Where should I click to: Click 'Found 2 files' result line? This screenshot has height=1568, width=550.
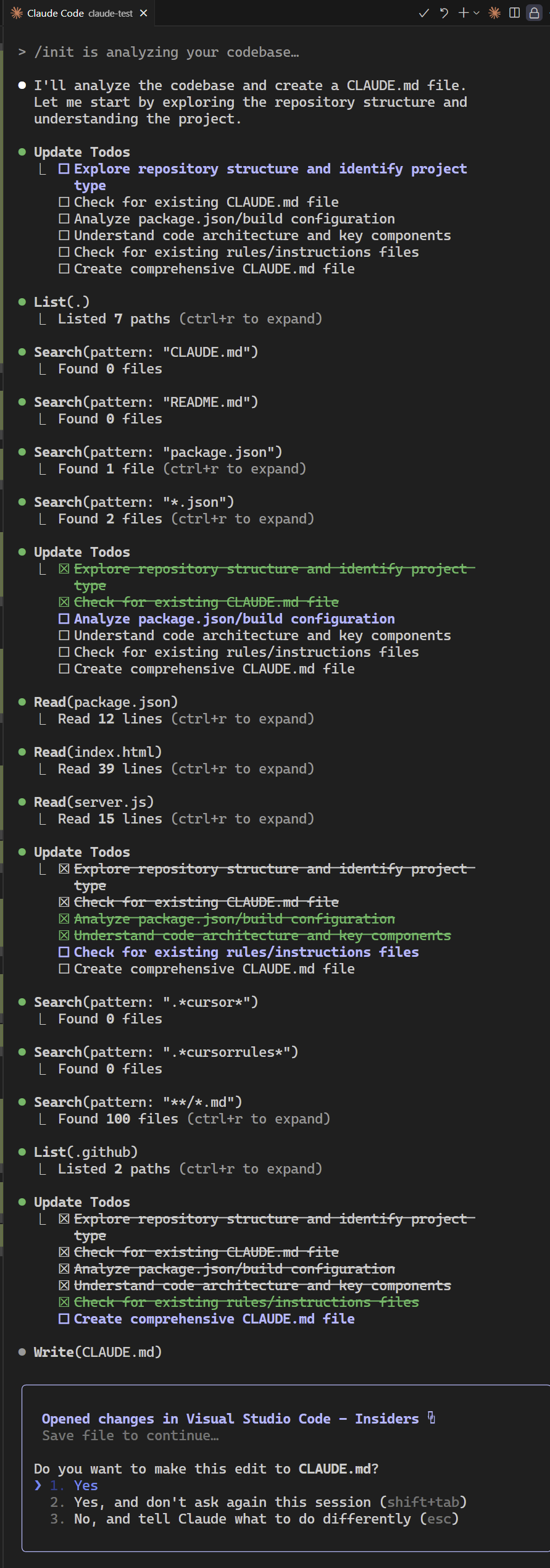[186, 519]
